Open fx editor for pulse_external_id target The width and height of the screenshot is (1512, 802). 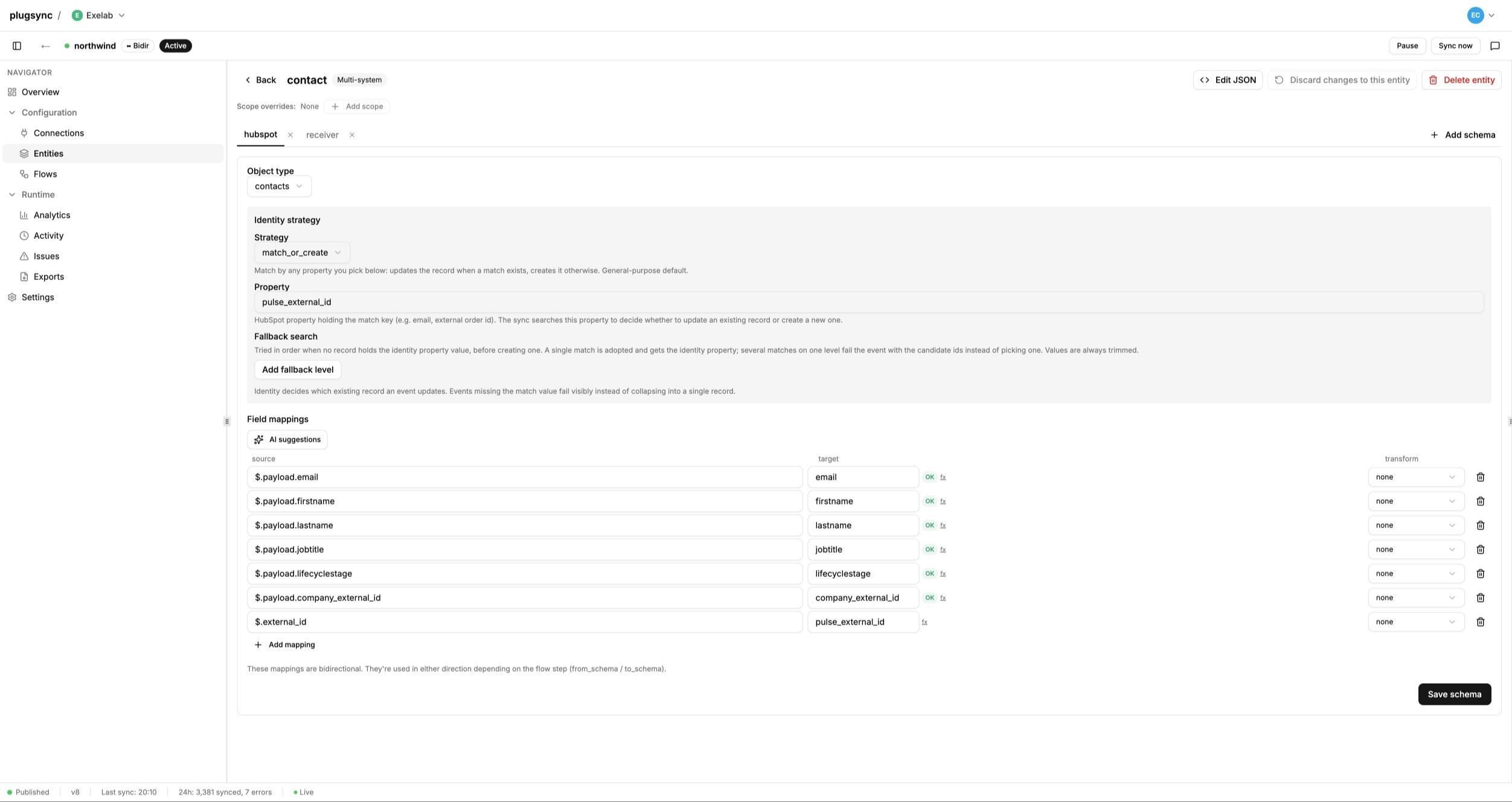[x=924, y=622]
